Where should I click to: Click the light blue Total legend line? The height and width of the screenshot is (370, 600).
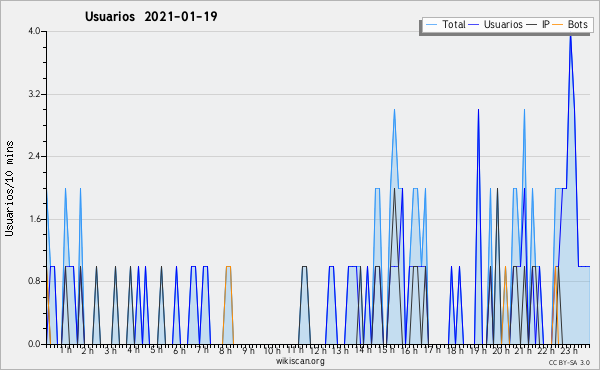(431, 25)
